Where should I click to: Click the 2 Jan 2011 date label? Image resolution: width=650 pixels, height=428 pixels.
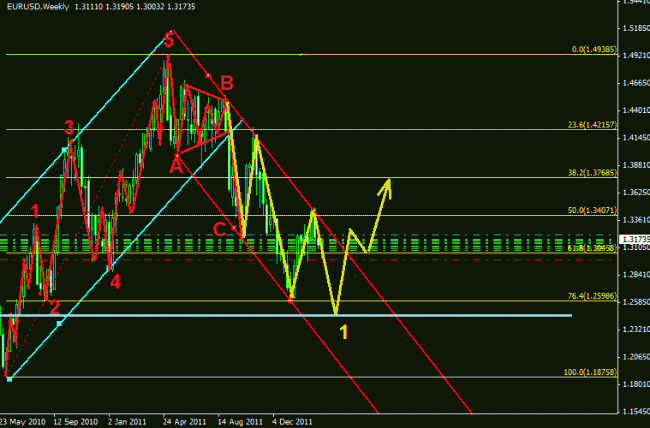point(127,422)
